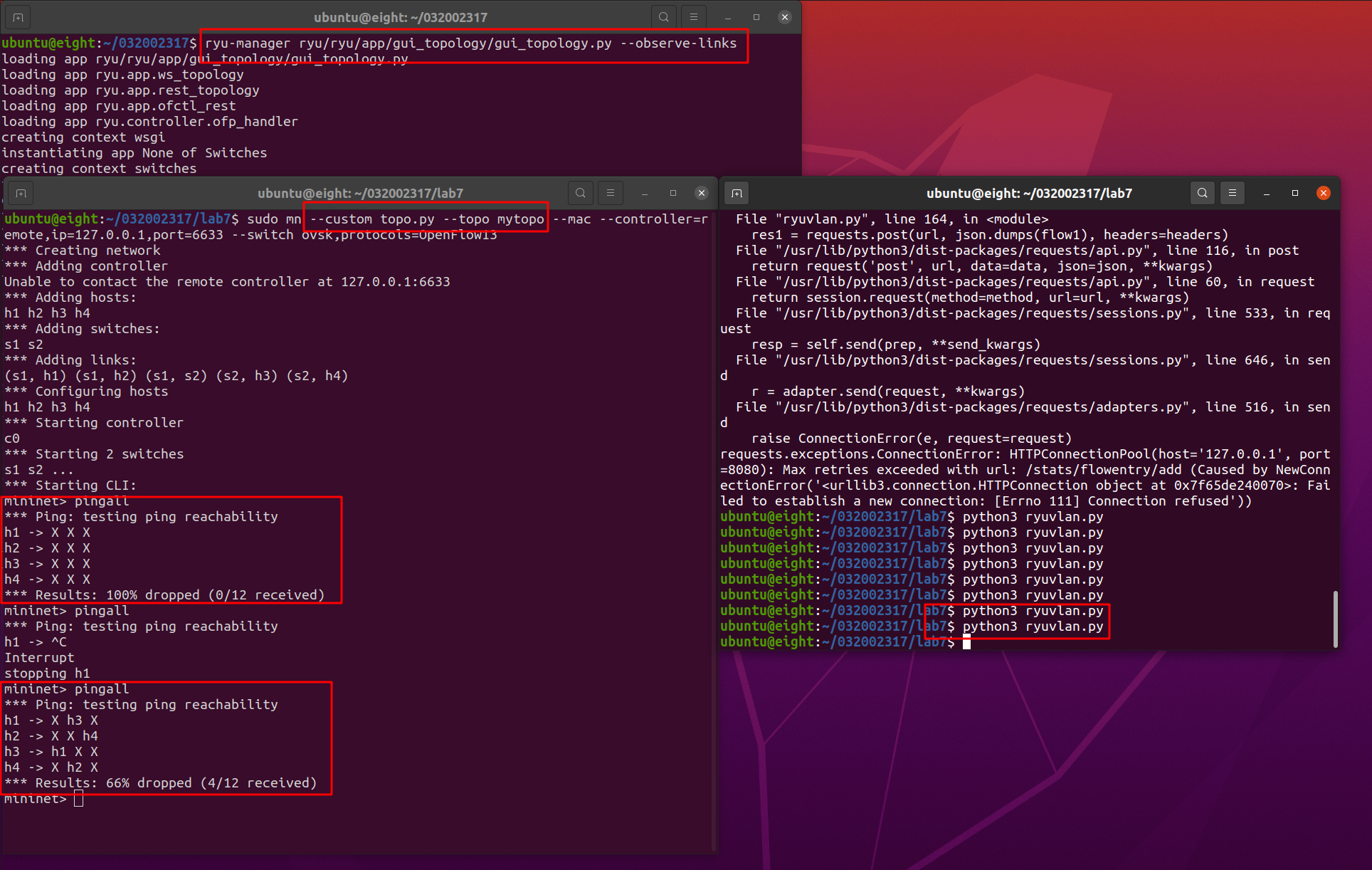
Task: Minimize the top ryu-manager terminal window
Action: pos(727,17)
